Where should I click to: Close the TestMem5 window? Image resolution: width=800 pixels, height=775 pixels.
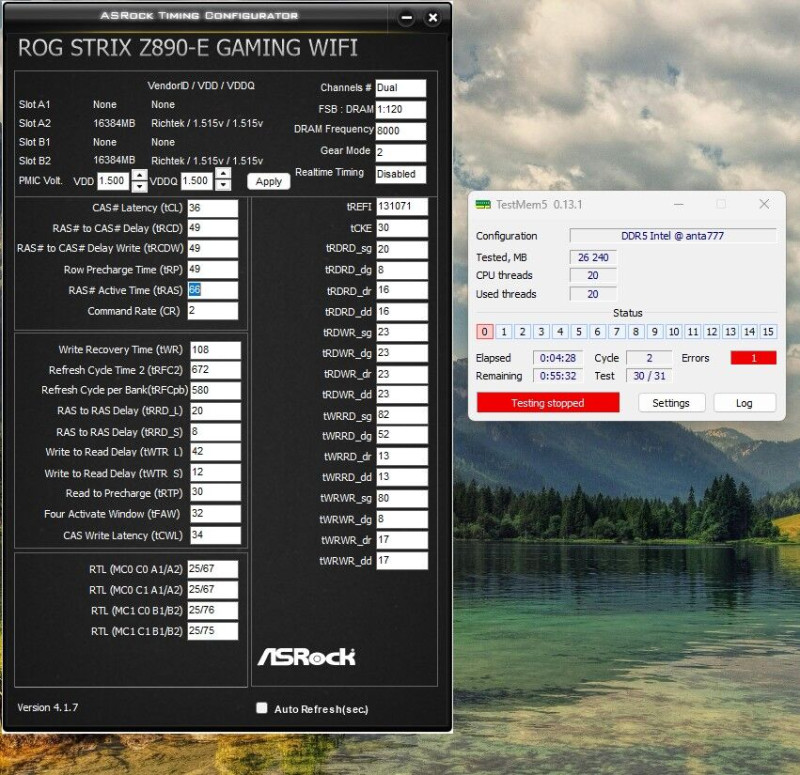764,204
